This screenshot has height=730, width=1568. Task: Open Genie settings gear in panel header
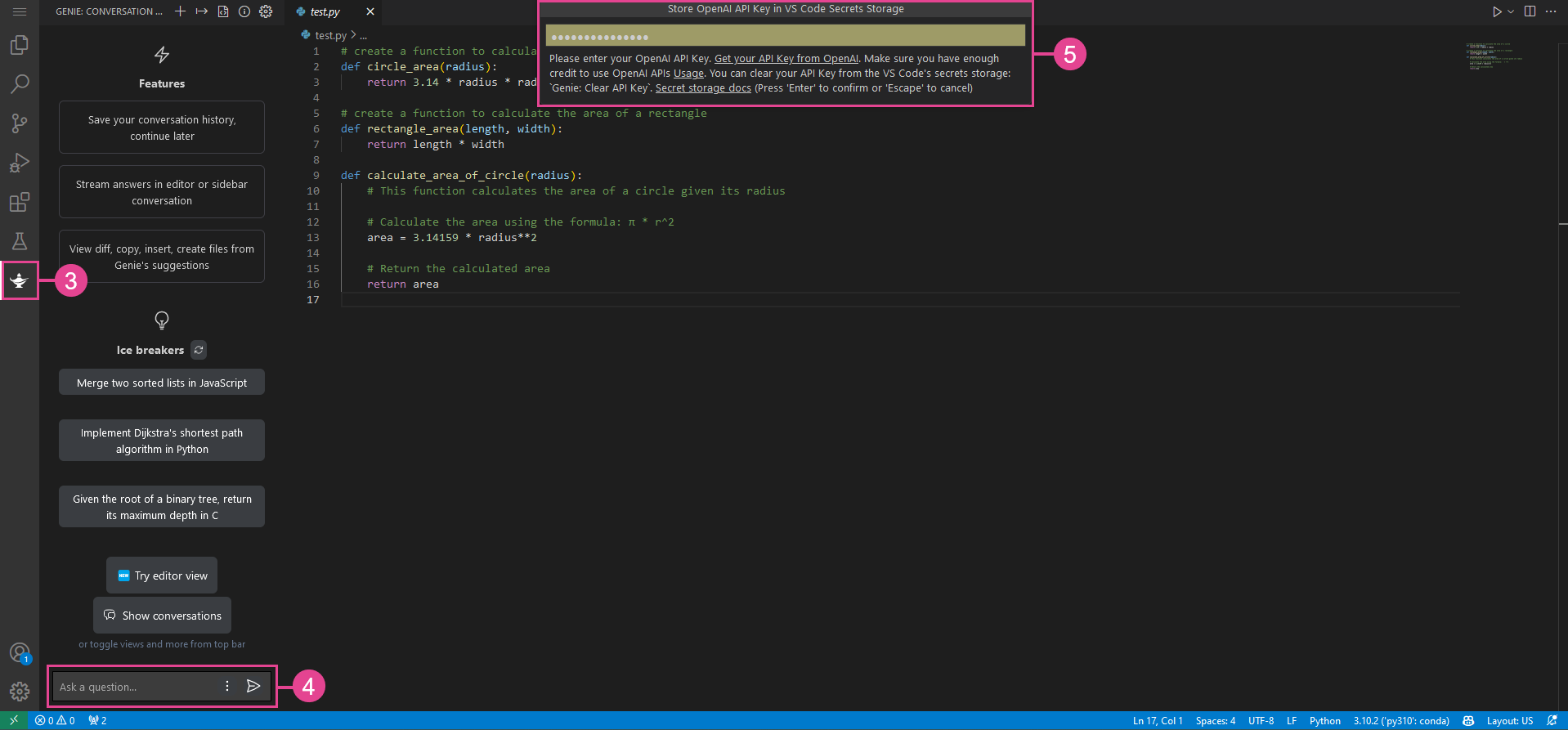(266, 11)
